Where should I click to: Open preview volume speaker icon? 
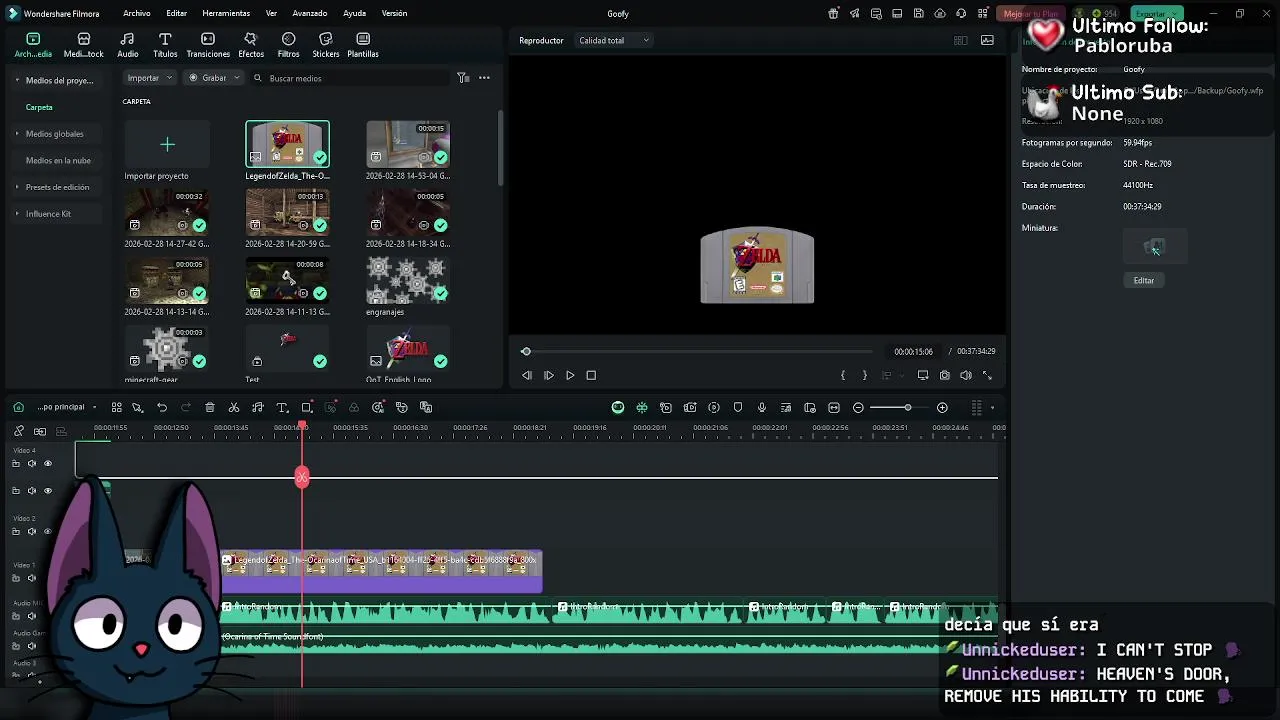coord(966,375)
